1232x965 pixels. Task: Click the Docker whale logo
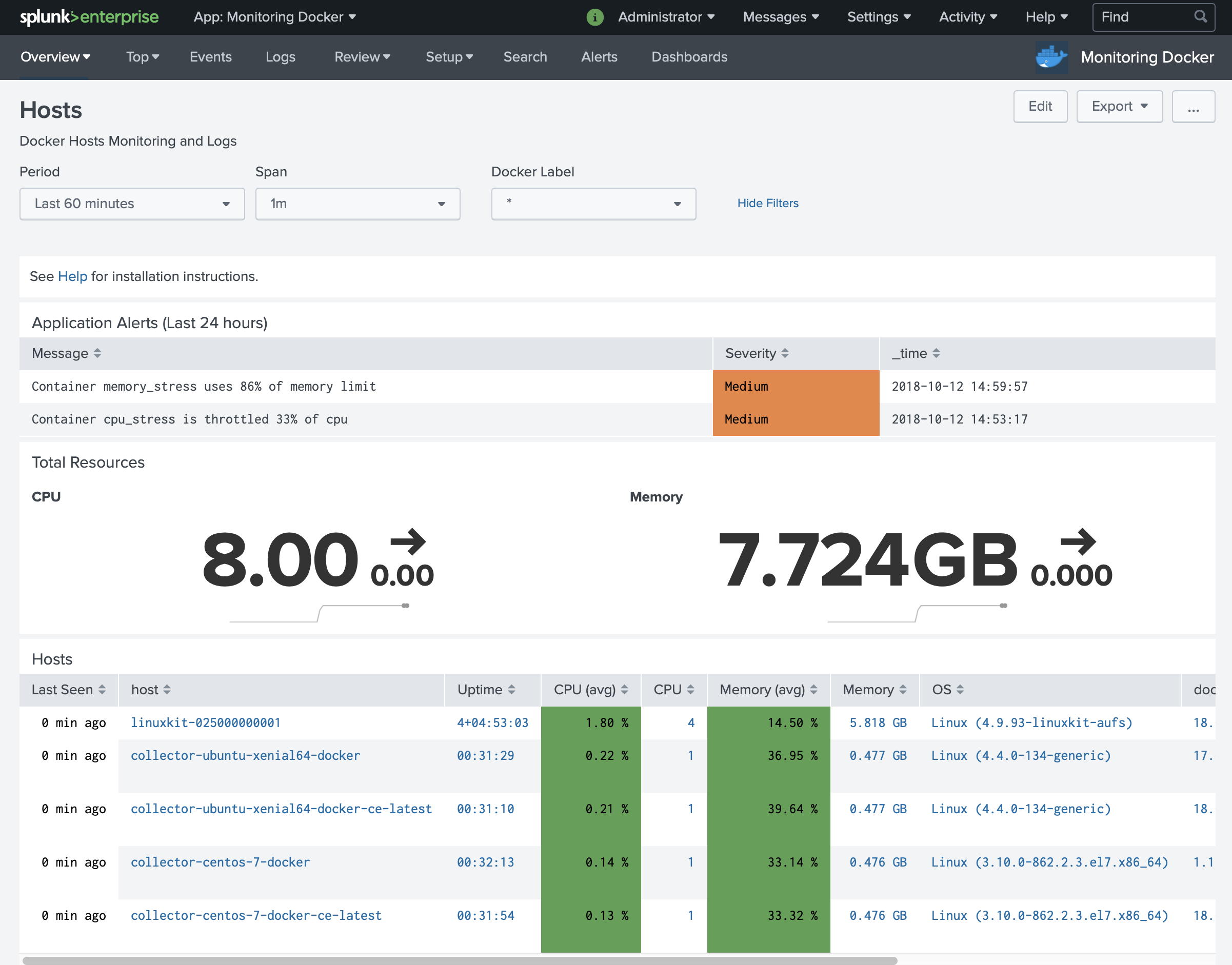[x=1051, y=57]
